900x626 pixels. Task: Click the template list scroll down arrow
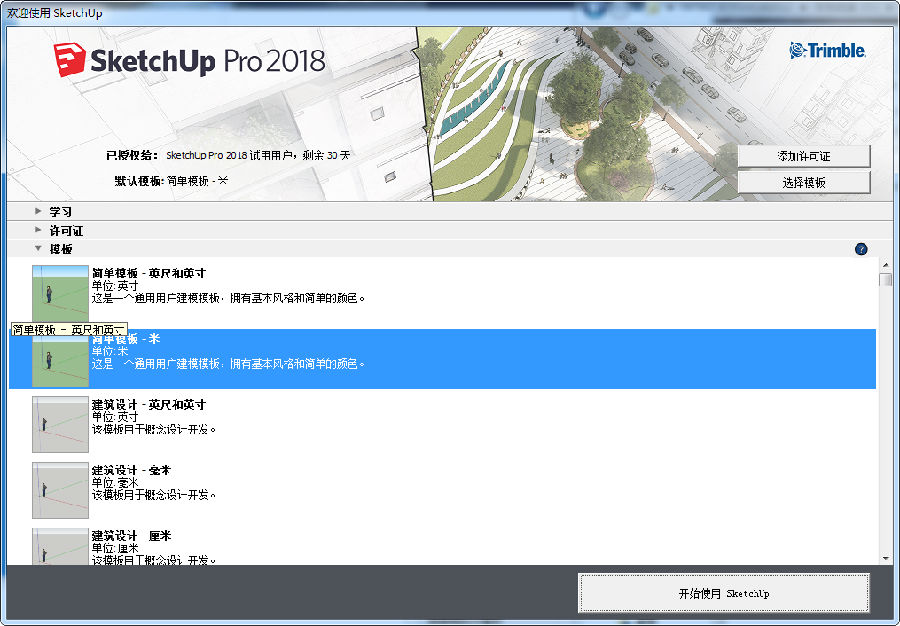point(886,558)
